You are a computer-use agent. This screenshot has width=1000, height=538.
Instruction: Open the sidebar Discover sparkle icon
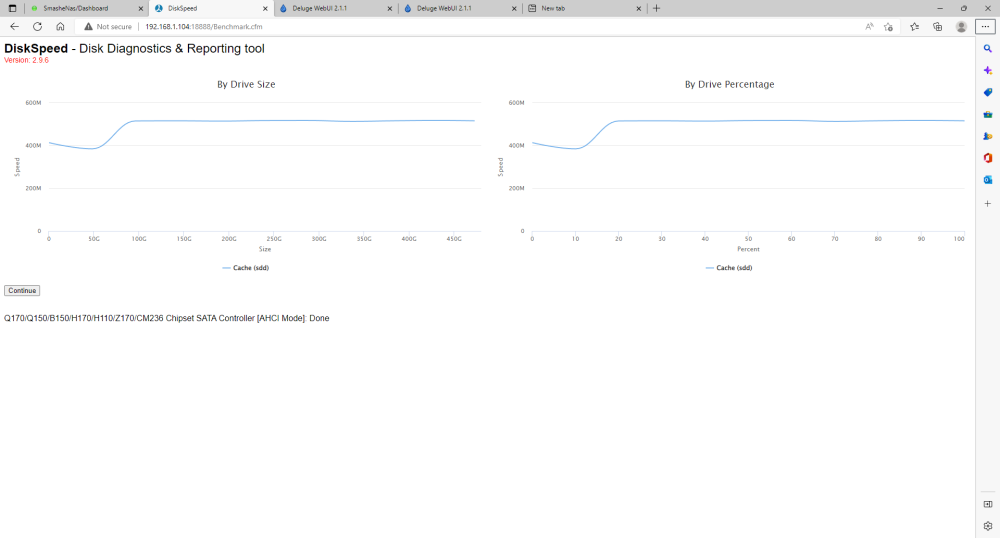pyautogui.click(x=988, y=70)
